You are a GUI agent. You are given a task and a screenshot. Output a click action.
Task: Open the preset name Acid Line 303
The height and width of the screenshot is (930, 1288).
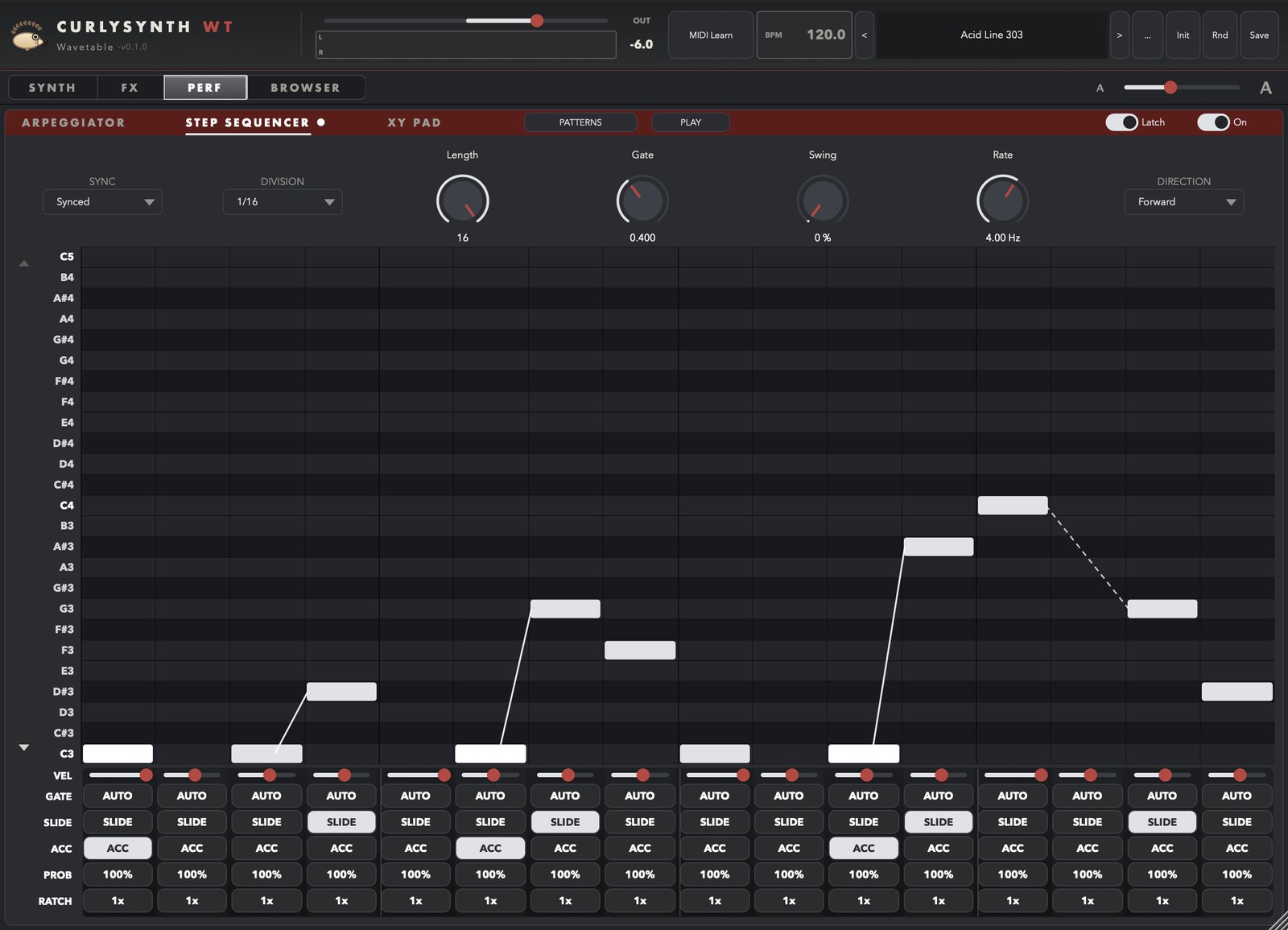click(992, 35)
